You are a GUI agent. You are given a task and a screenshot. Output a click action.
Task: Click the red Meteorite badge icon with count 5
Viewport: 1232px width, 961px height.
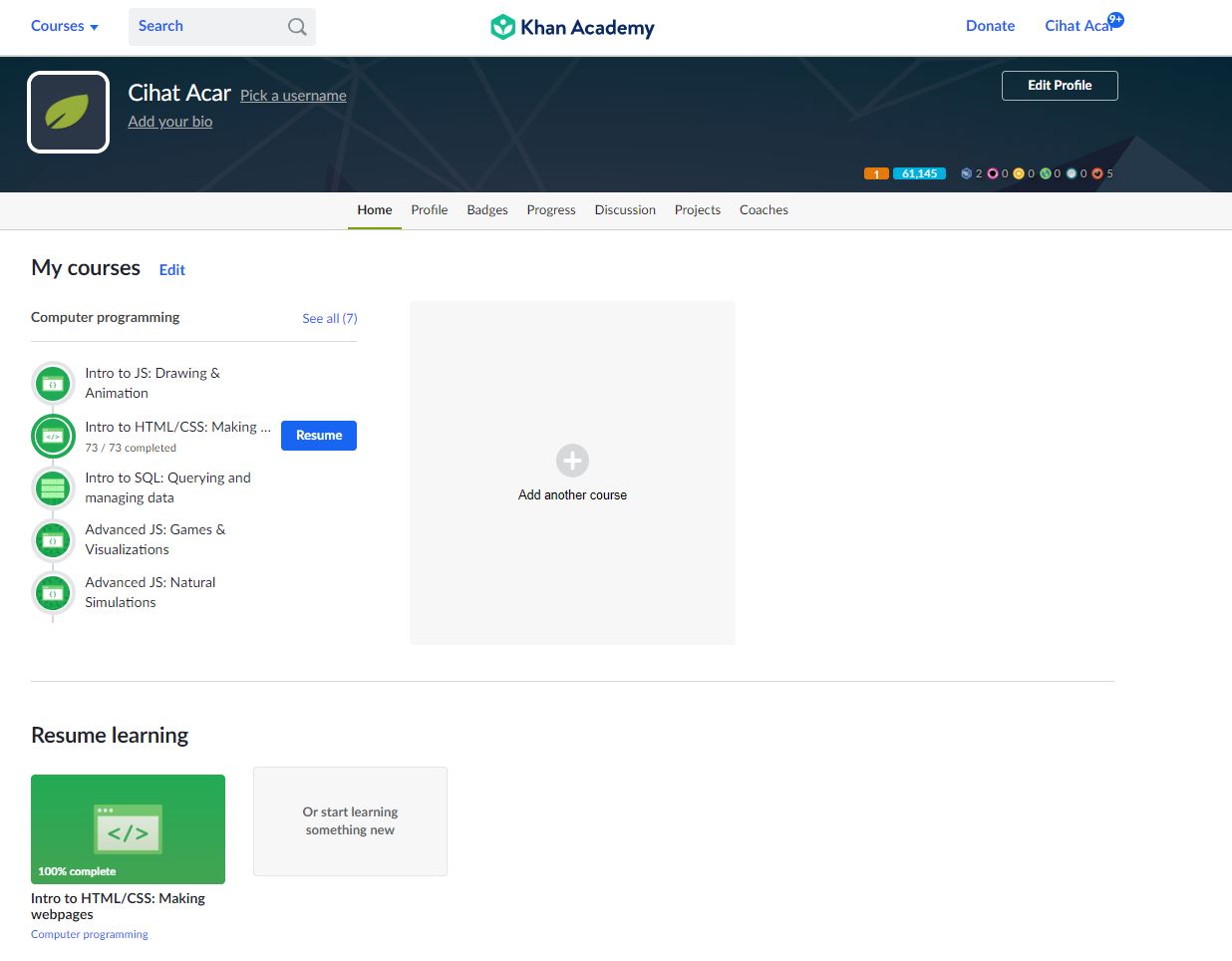point(1097,173)
